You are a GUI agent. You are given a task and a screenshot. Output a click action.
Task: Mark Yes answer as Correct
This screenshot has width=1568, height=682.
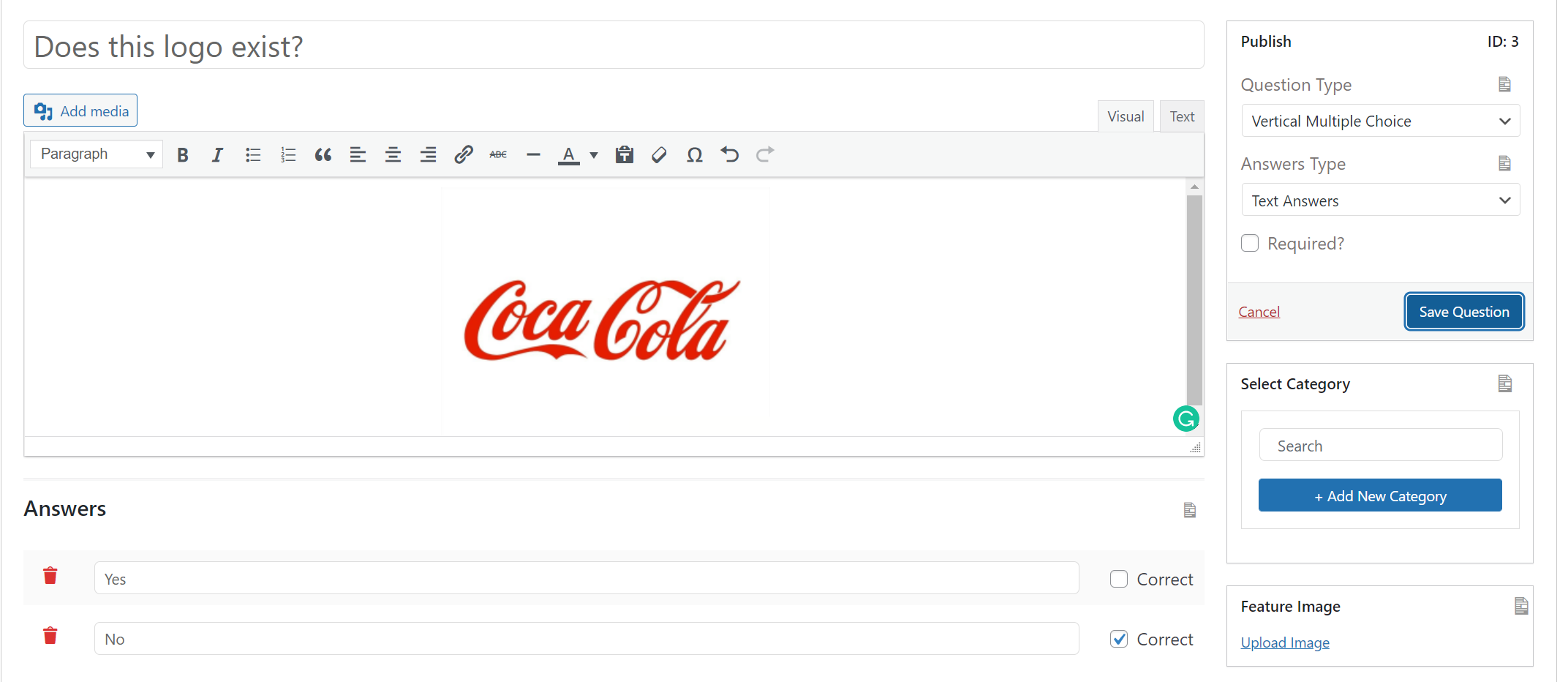pos(1119,579)
